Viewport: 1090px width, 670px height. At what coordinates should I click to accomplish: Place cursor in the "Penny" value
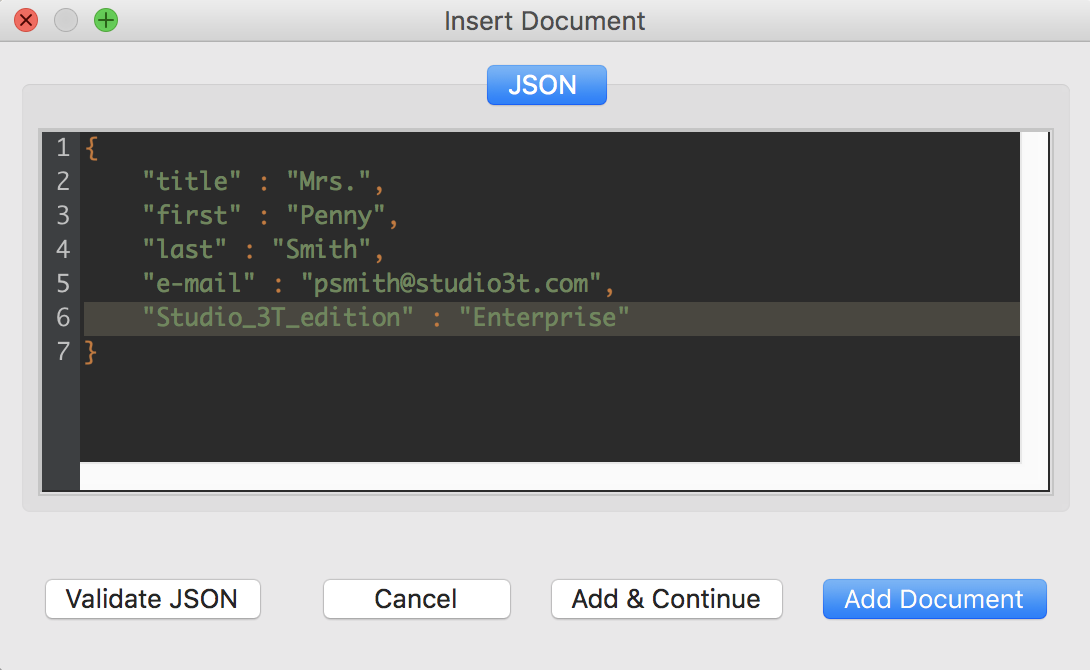pyautogui.click(x=336, y=216)
